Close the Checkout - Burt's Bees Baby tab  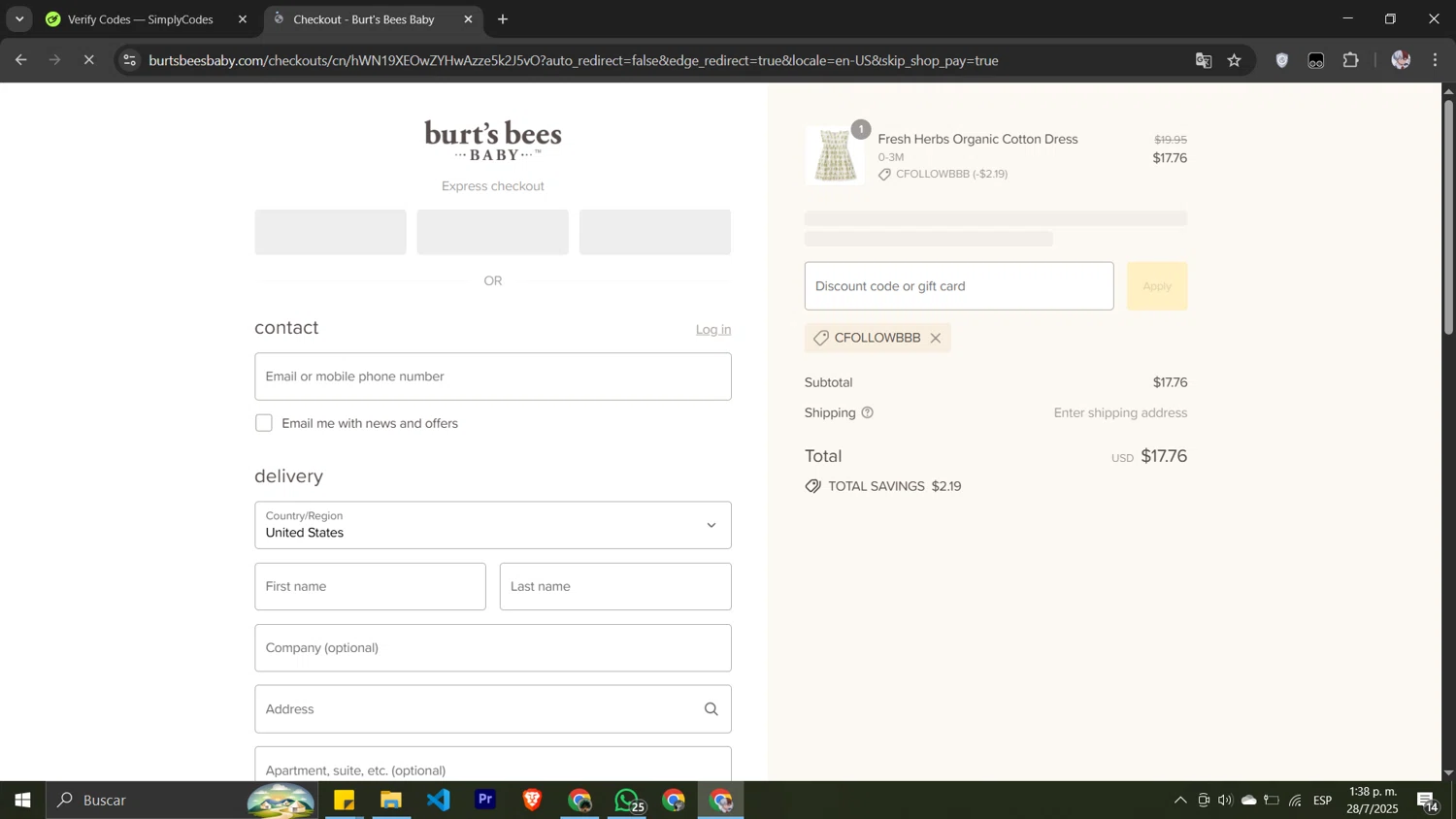(x=468, y=19)
